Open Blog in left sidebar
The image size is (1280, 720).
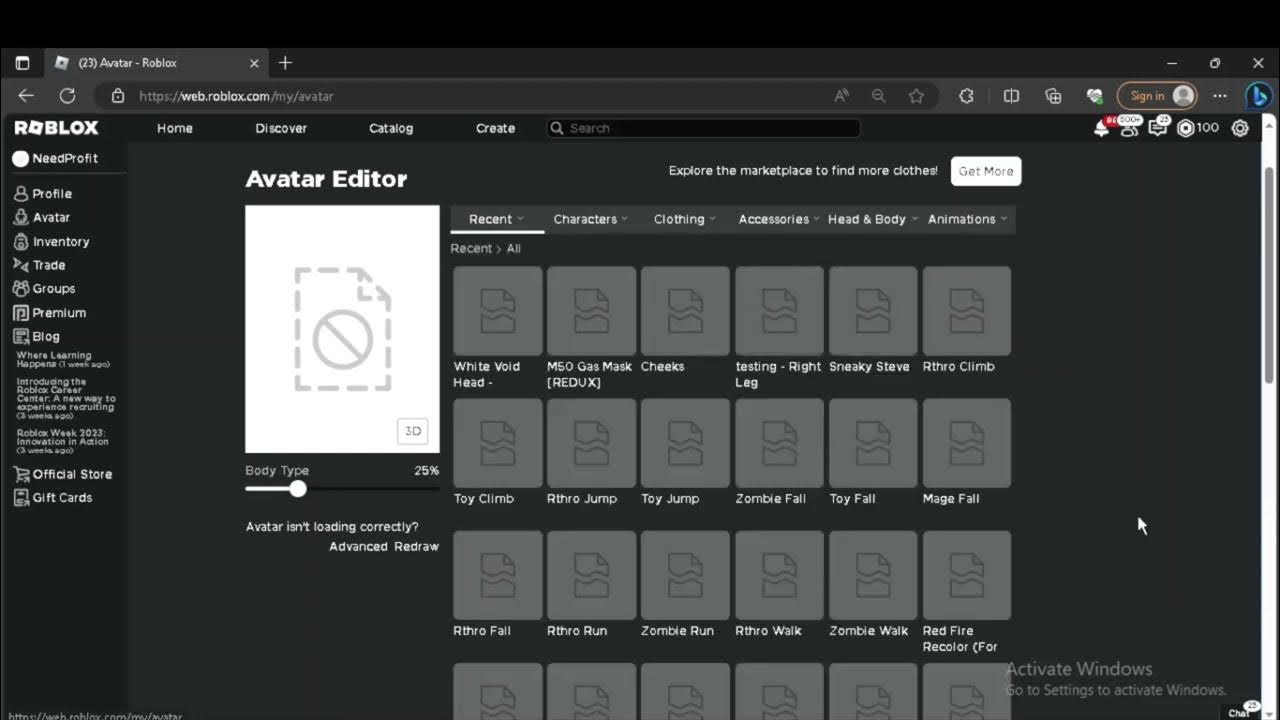tap(36, 337)
